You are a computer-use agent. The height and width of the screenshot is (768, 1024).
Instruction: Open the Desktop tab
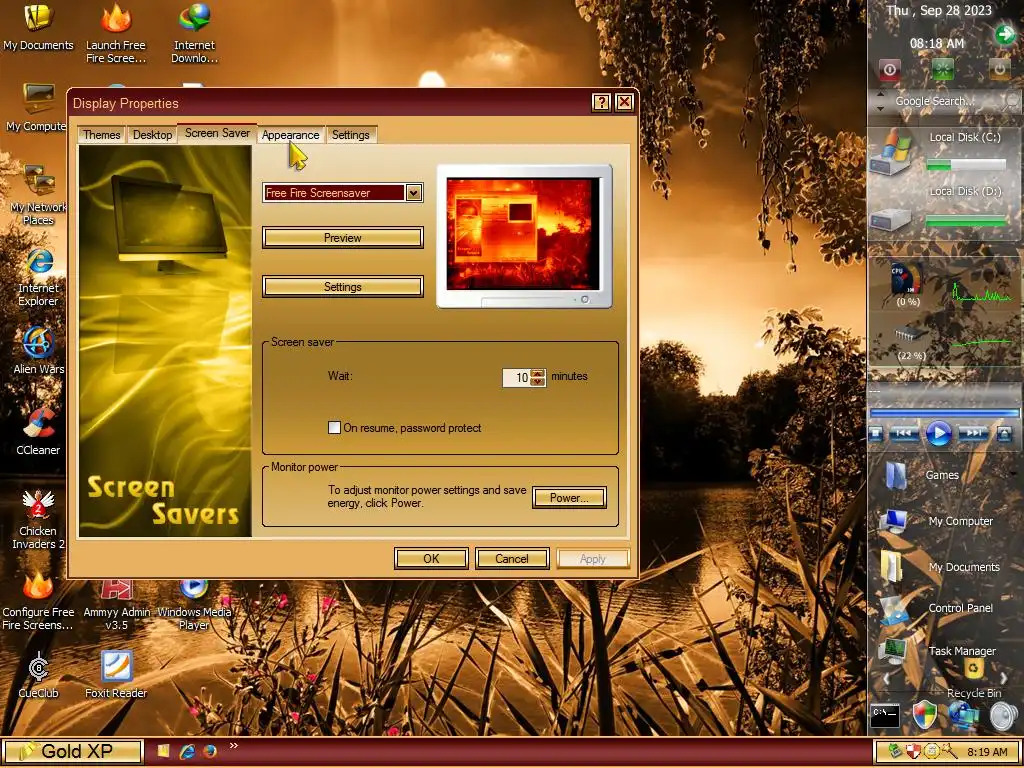152,135
